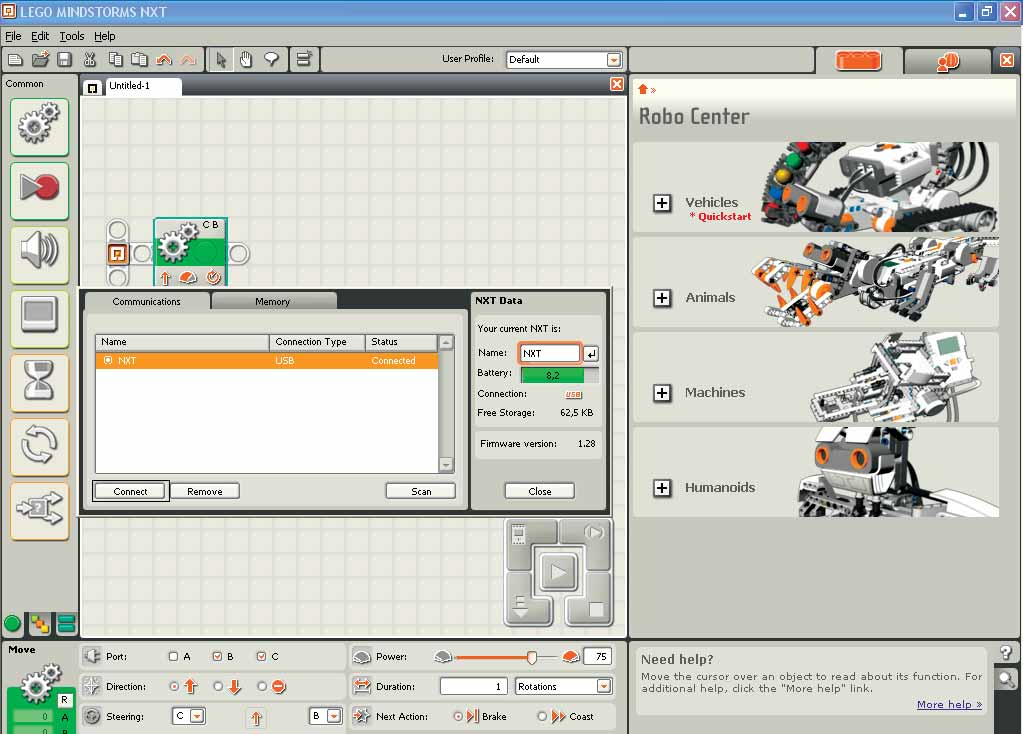Open the Edit menu
Image resolution: width=1023 pixels, height=734 pixels.
[40, 37]
